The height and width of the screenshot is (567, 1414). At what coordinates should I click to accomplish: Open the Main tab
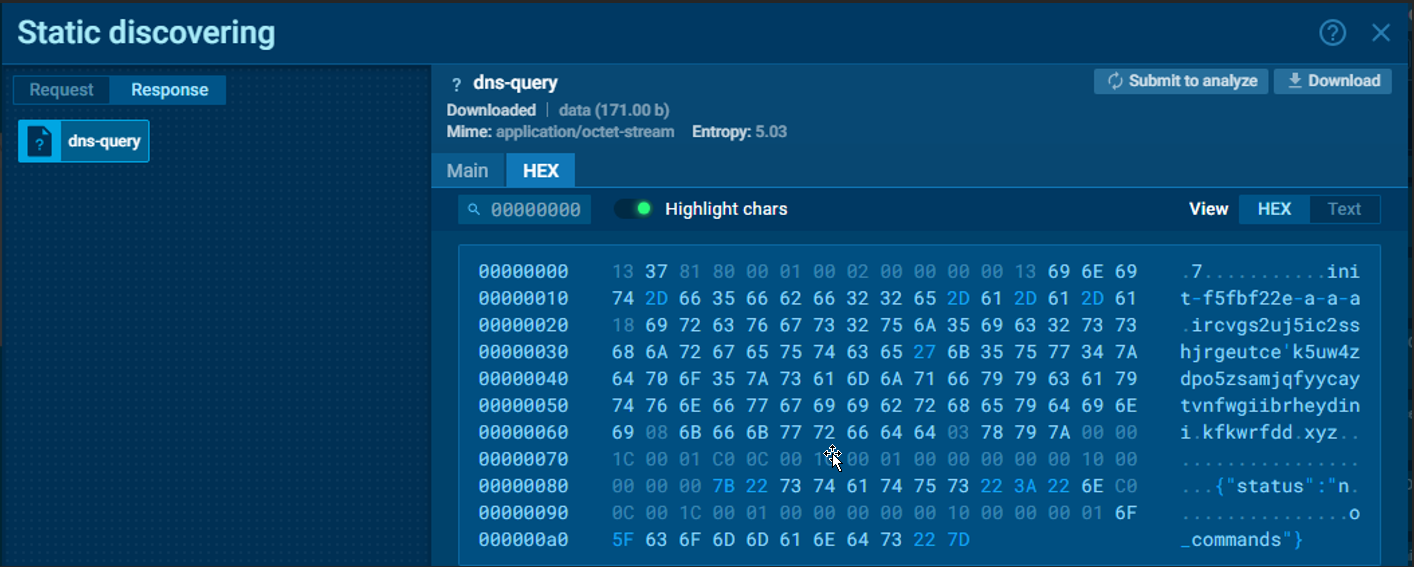click(x=467, y=171)
